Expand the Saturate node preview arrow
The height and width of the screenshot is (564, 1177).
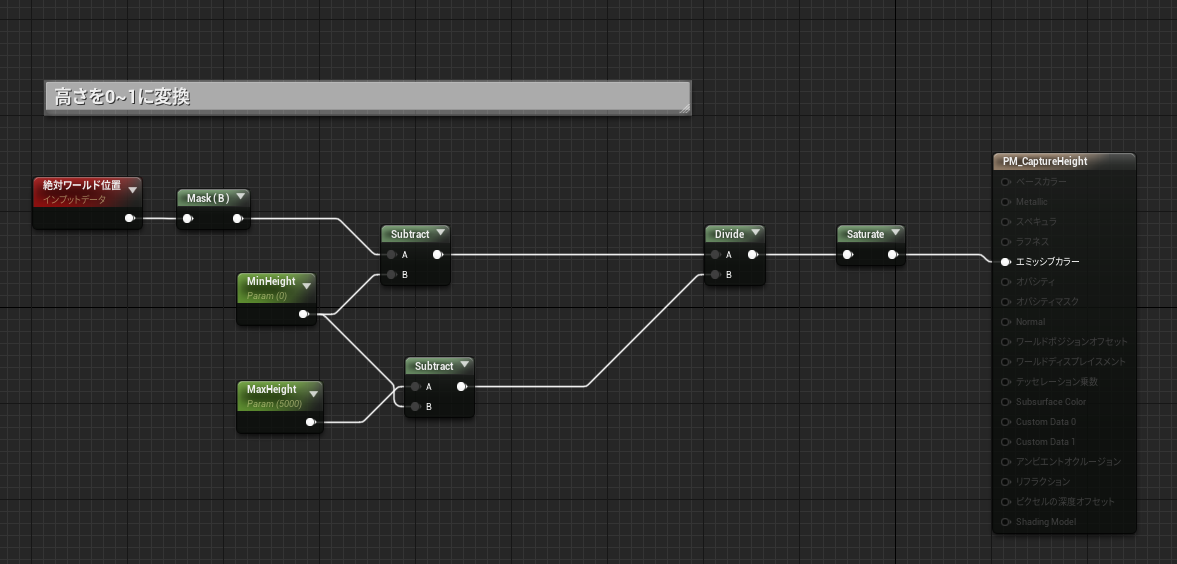(895, 234)
